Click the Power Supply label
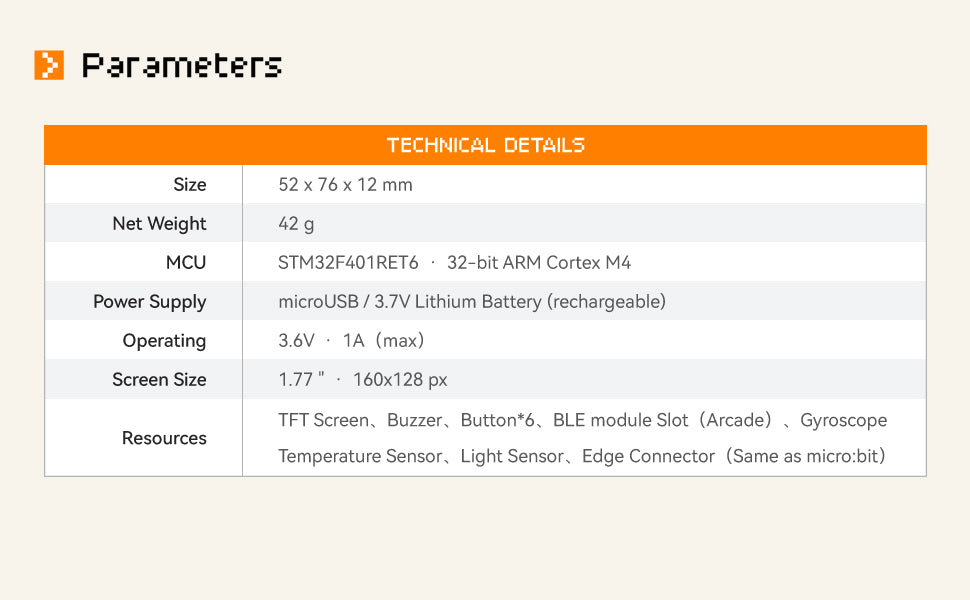Viewport: 970px width, 600px height. 149,302
